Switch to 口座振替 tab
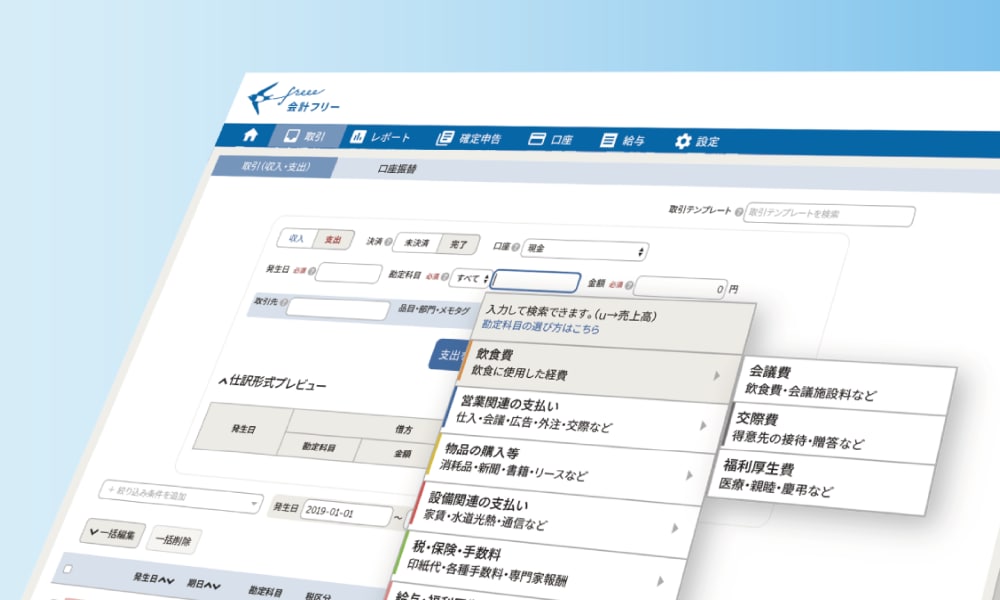The height and width of the screenshot is (600, 1000). pyautogui.click(x=397, y=169)
